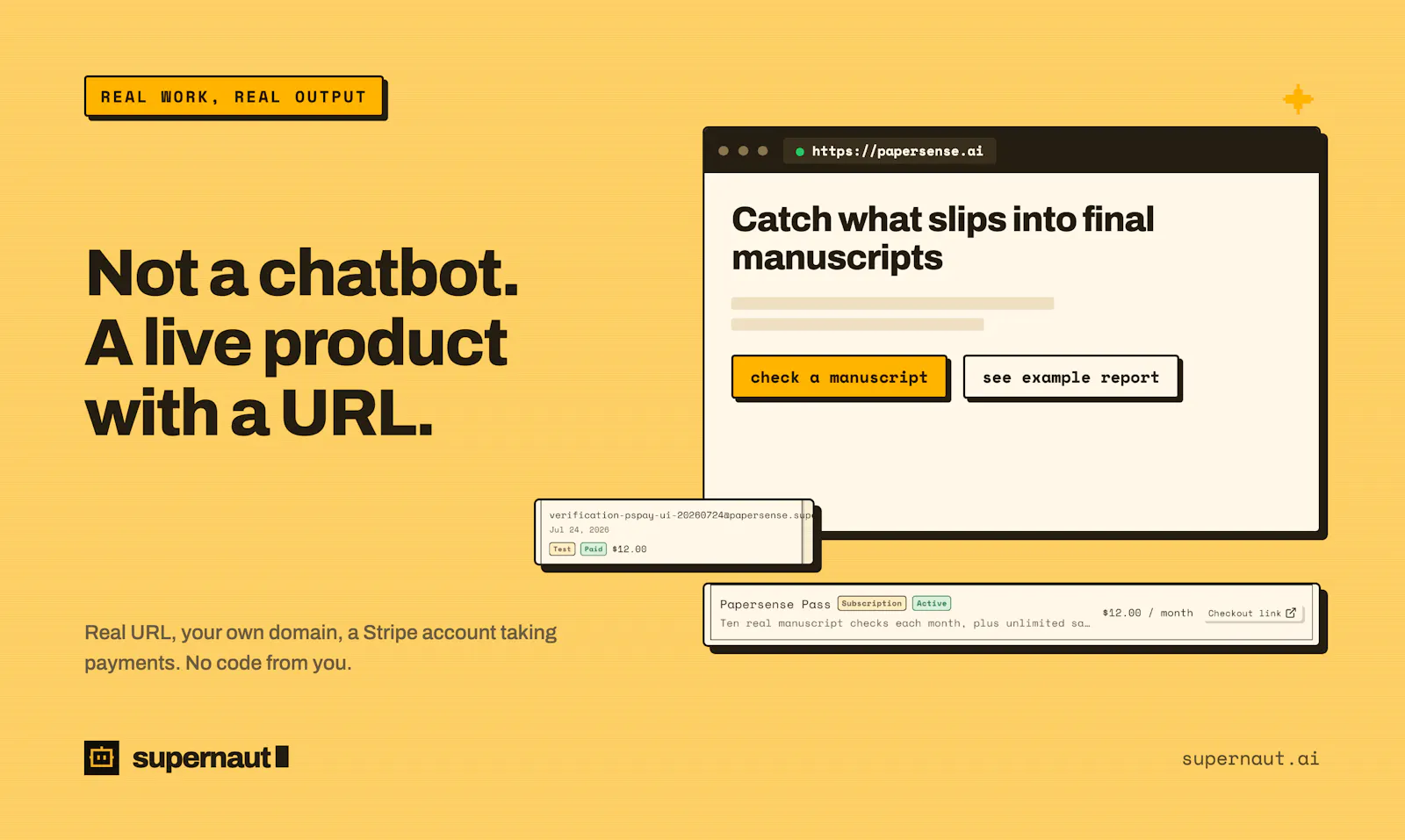Click the green "Paid" tag on the payment
The height and width of the screenshot is (840, 1405).
click(x=594, y=549)
